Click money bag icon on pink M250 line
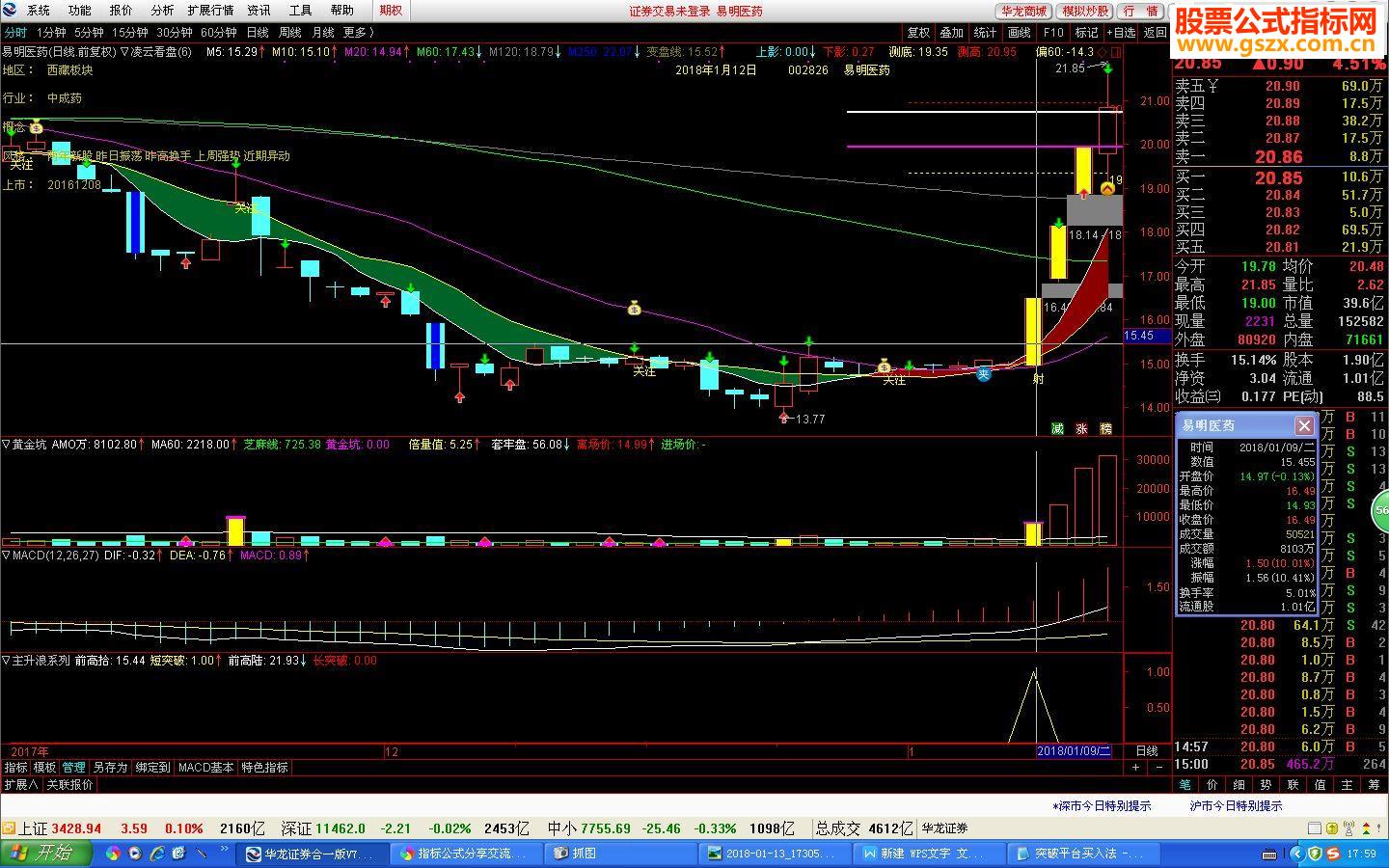Viewport: 1389px width, 868px height. (634, 309)
